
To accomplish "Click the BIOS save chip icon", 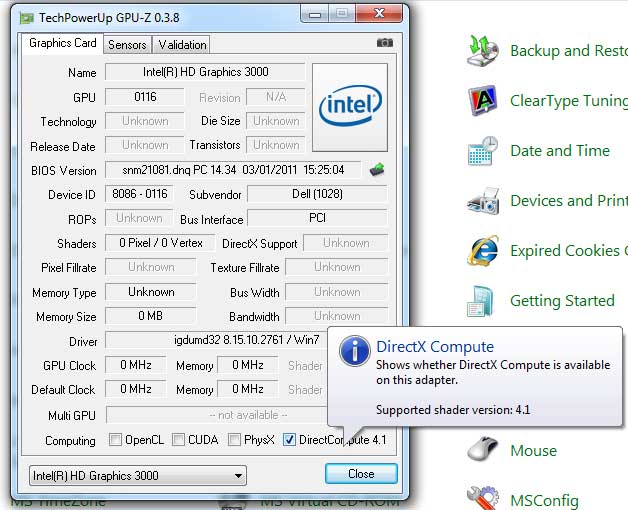I will click(x=377, y=170).
